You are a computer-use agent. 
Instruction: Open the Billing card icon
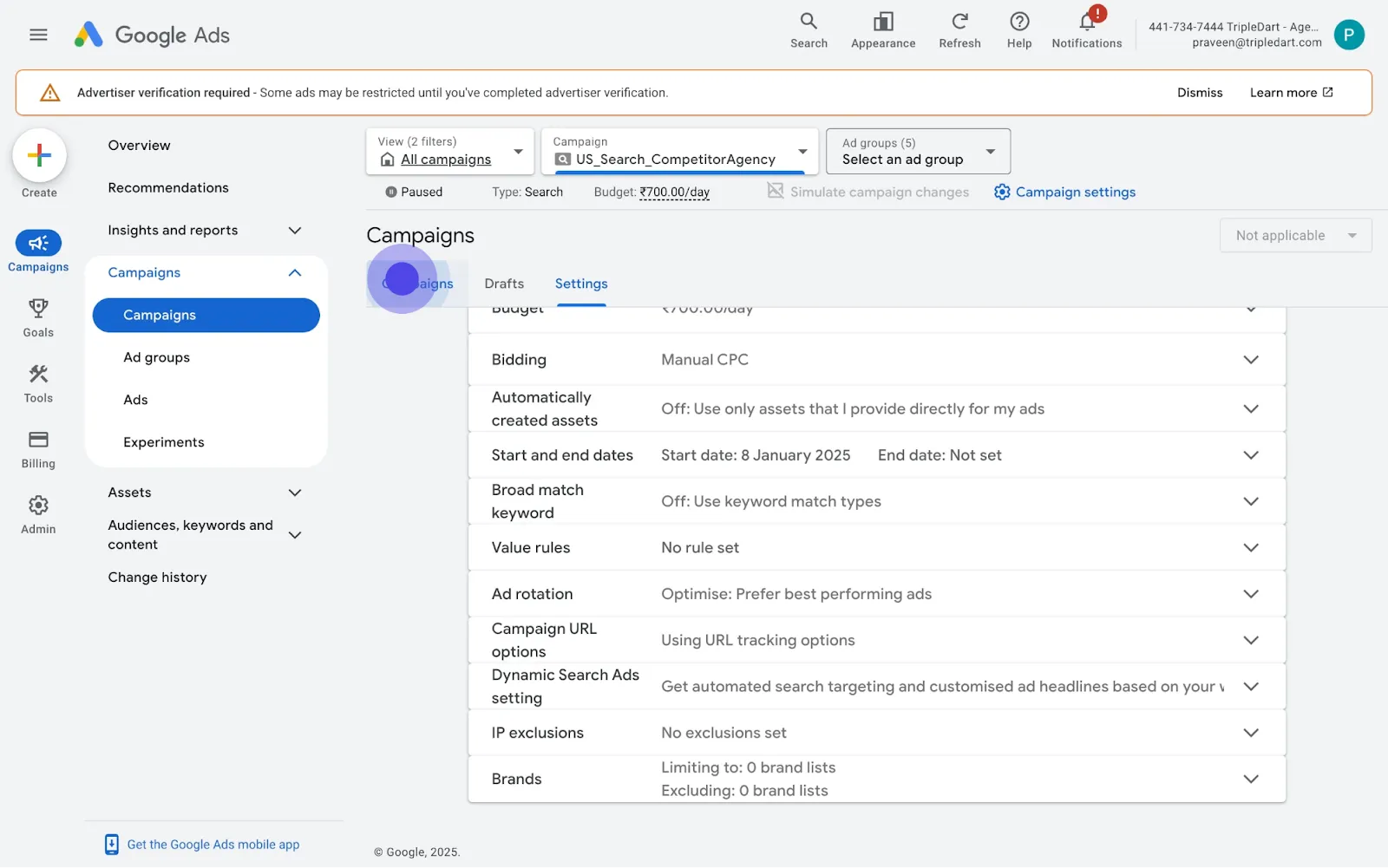(x=38, y=440)
